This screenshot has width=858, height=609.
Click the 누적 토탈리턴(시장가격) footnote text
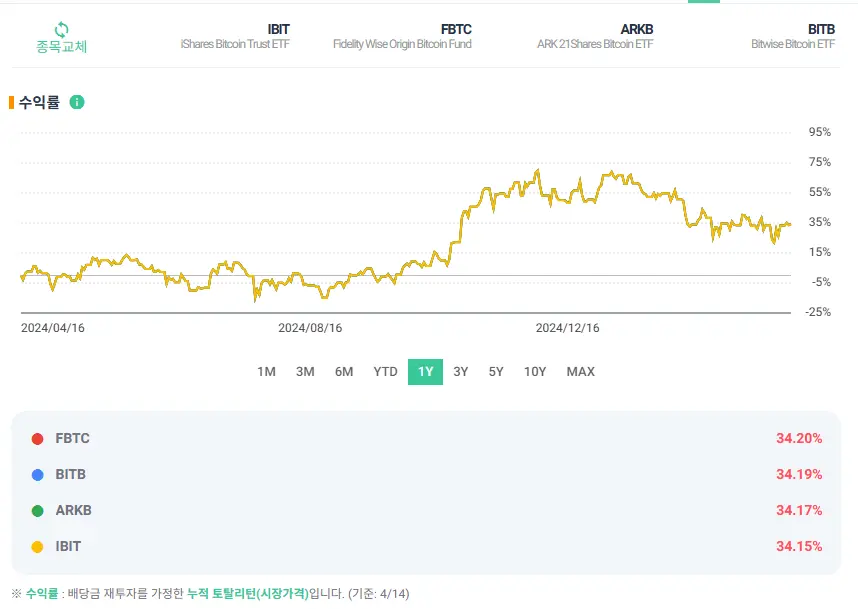tap(247, 594)
